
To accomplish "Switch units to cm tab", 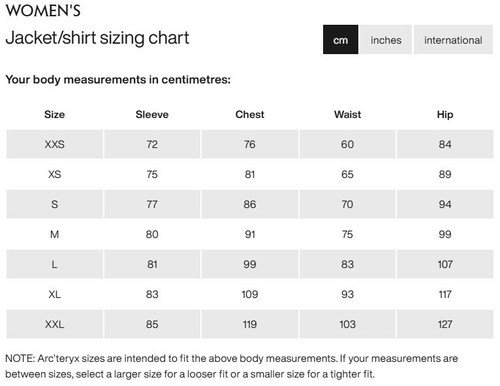I will [340, 39].
